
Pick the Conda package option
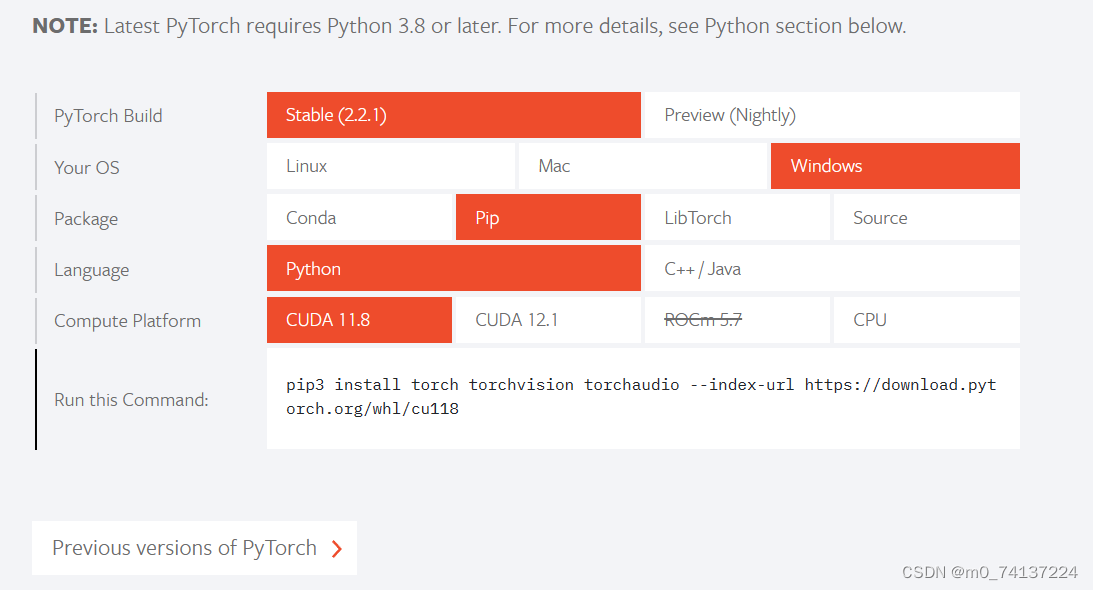360,218
